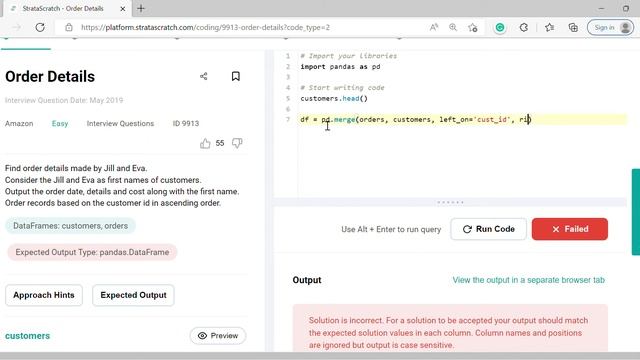Click code line 7 with pd.merge
Viewport: 640px width, 360px height.
[x=416, y=120]
